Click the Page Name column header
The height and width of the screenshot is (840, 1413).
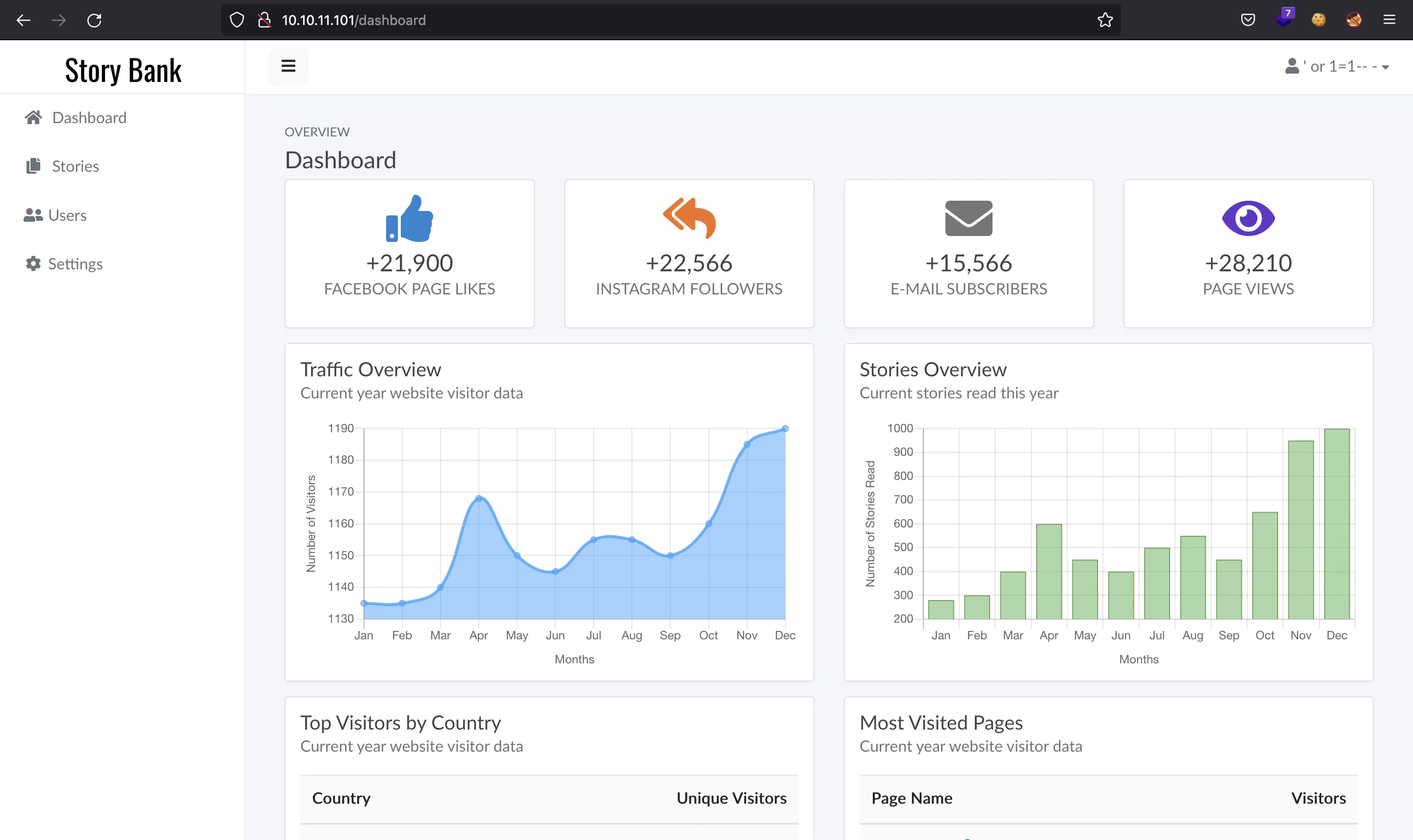click(x=912, y=798)
